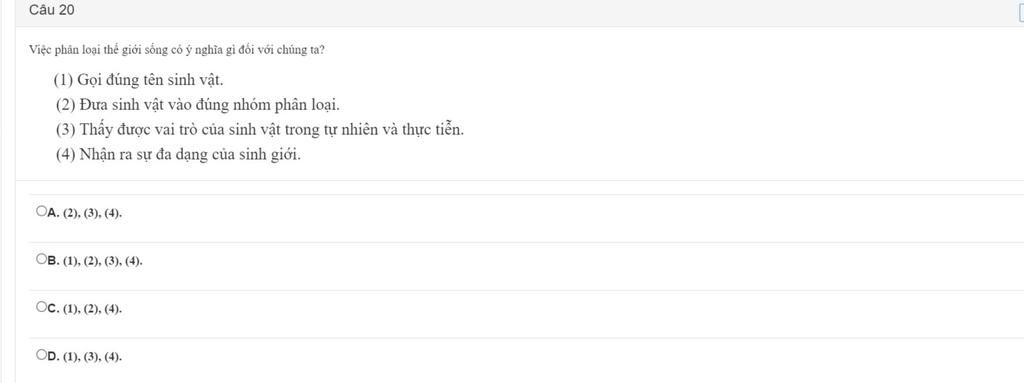This screenshot has width=1024, height=383.
Task: Click answer text "(1), (2), (3), (4)."
Action: coord(103,261)
